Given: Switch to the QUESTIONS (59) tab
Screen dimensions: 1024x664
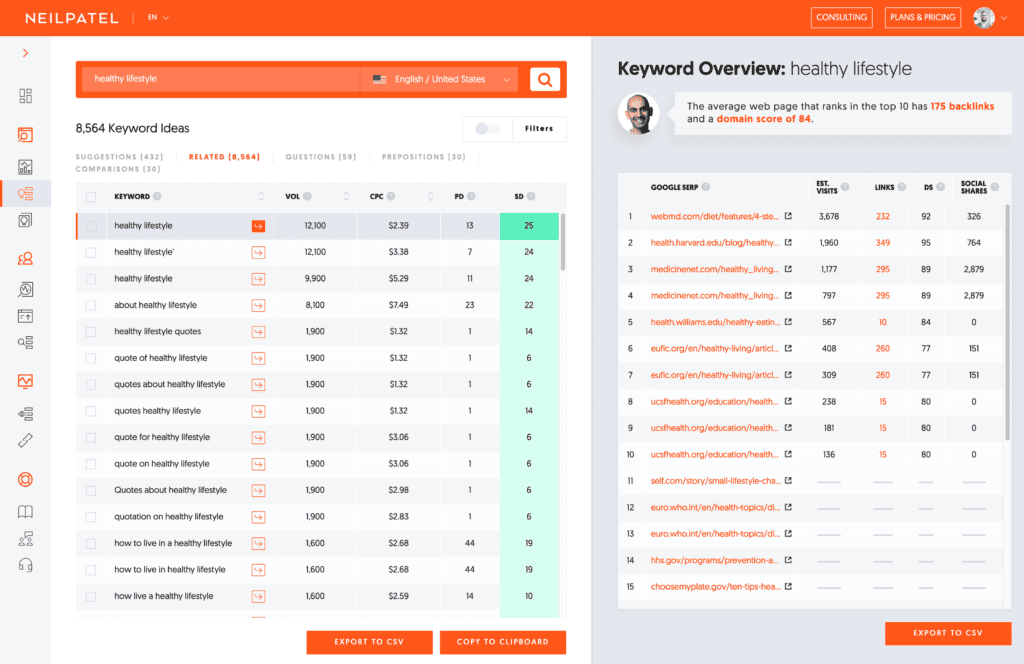Looking at the screenshot, I should pos(321,157).
